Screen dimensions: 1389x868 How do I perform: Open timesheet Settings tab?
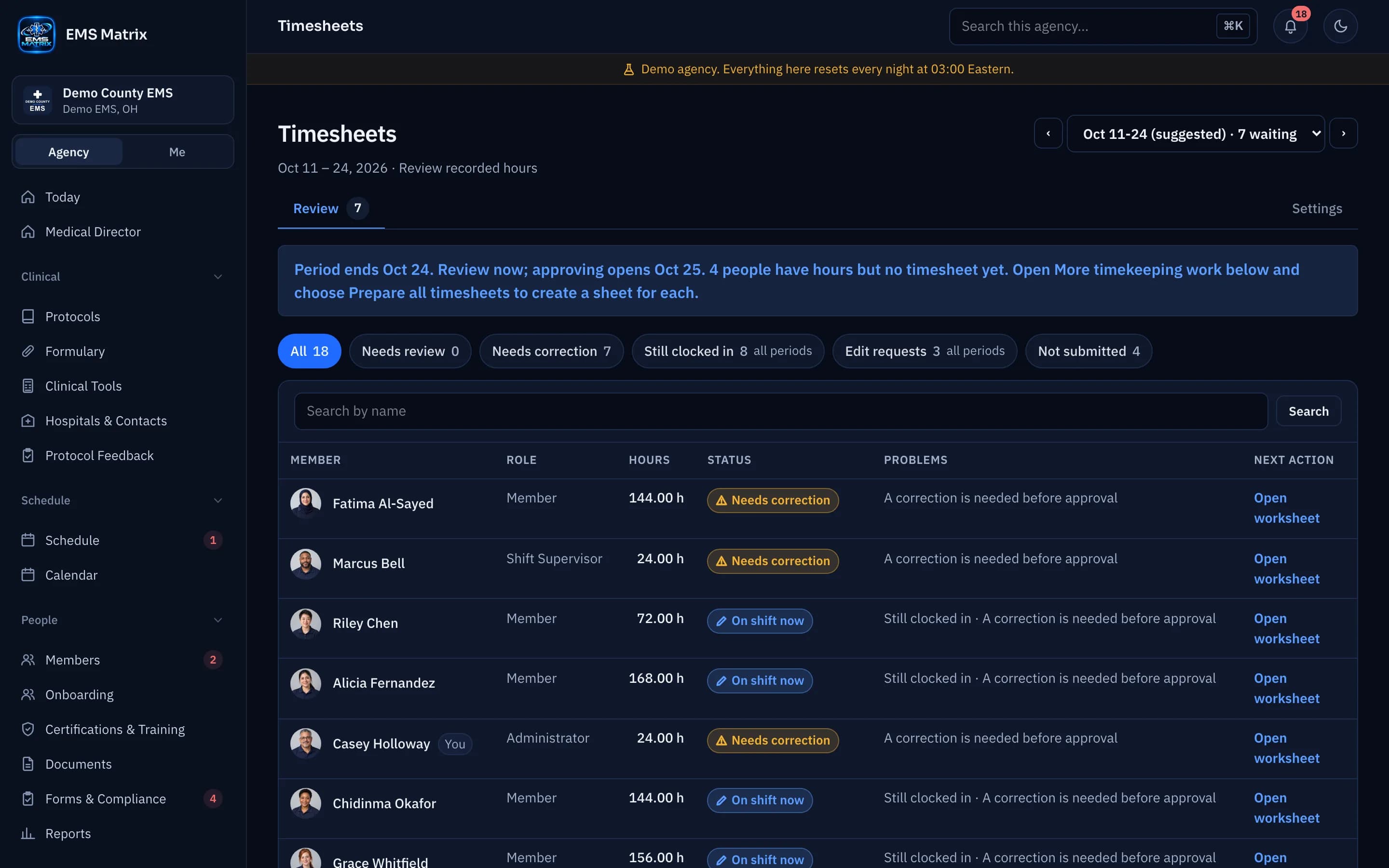pyautogui.click(x=1317, y=208)
